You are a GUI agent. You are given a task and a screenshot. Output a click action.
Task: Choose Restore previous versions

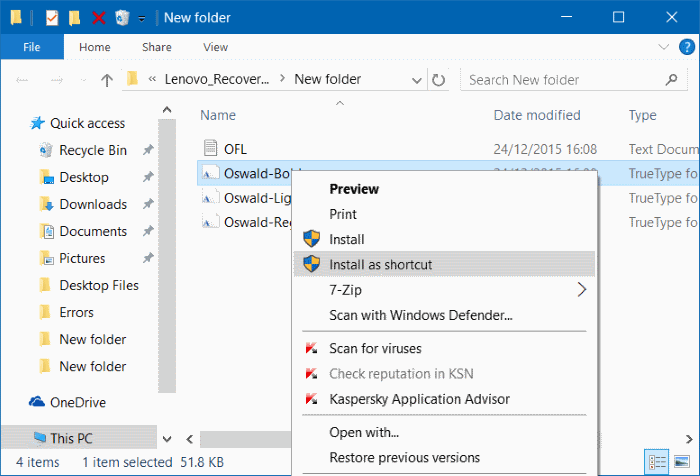[404, 458]
